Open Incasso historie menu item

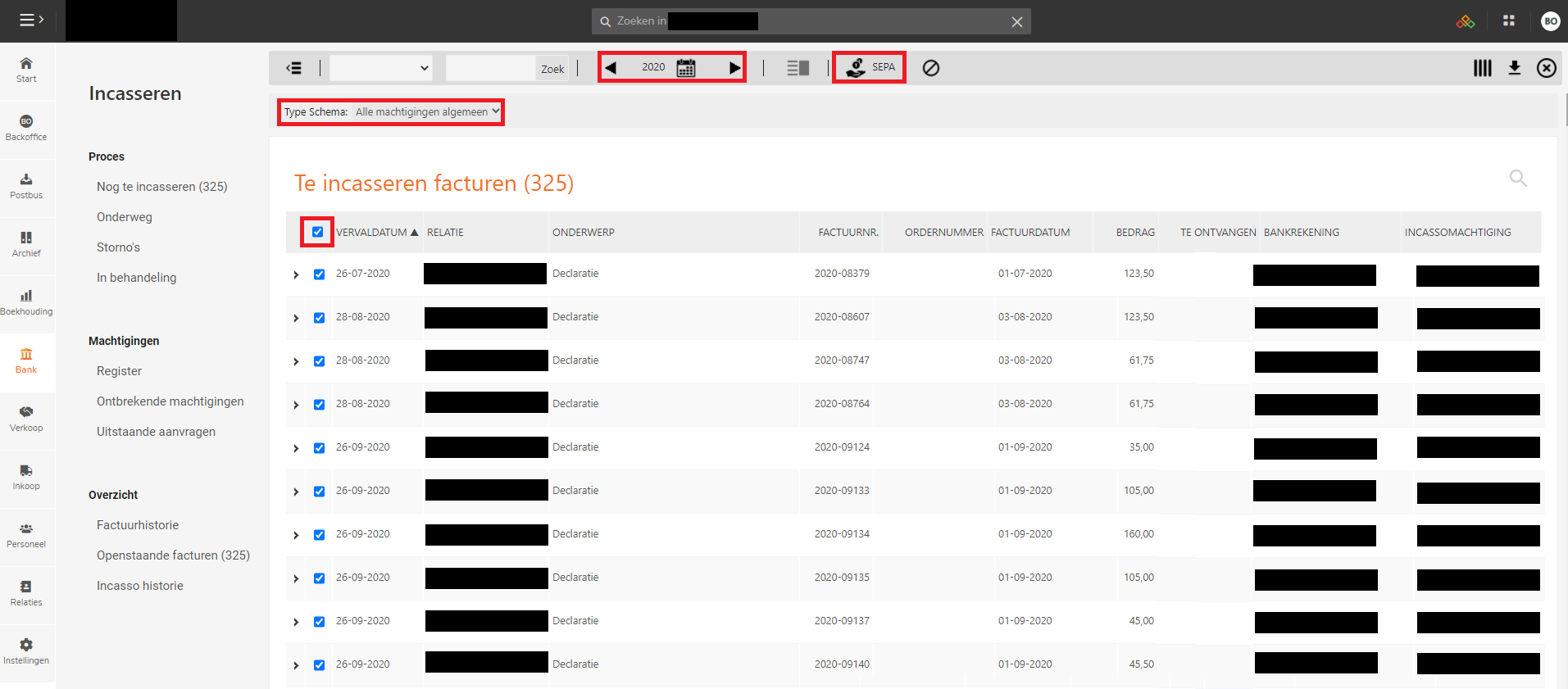[140, 586]
